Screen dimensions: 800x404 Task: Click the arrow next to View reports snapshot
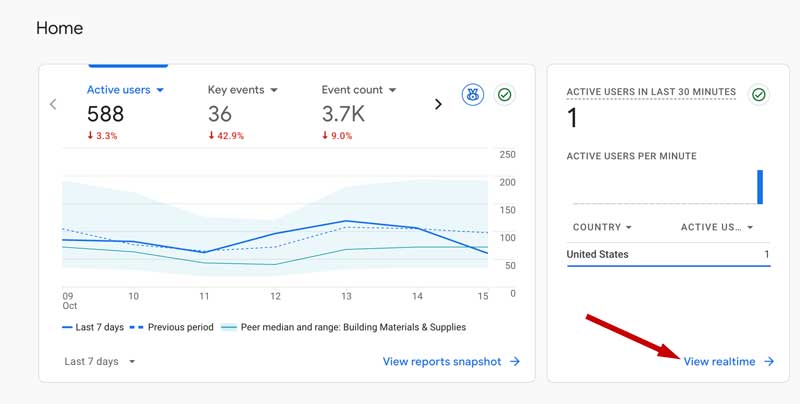click(x=515, y=362)
